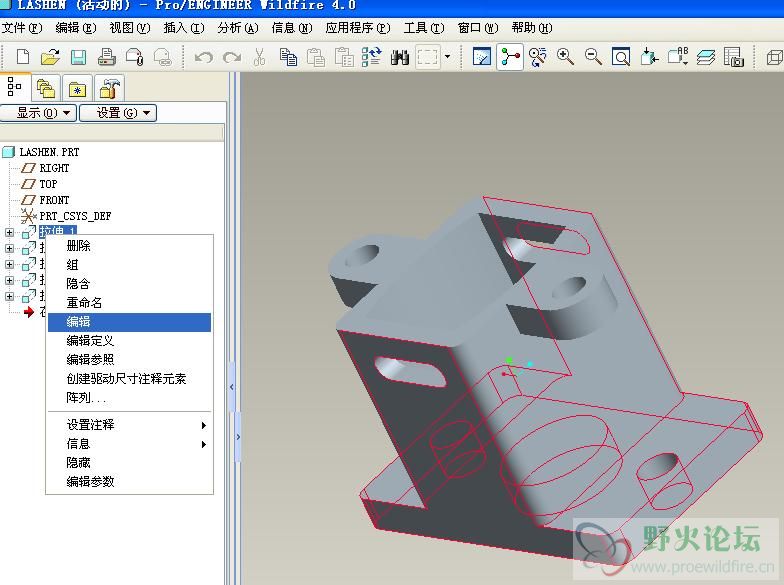Expand the 拉伸 1 feature node
The width and height of the screenshot is (784, 585).
pyautogui.click(x=9, y=232)
